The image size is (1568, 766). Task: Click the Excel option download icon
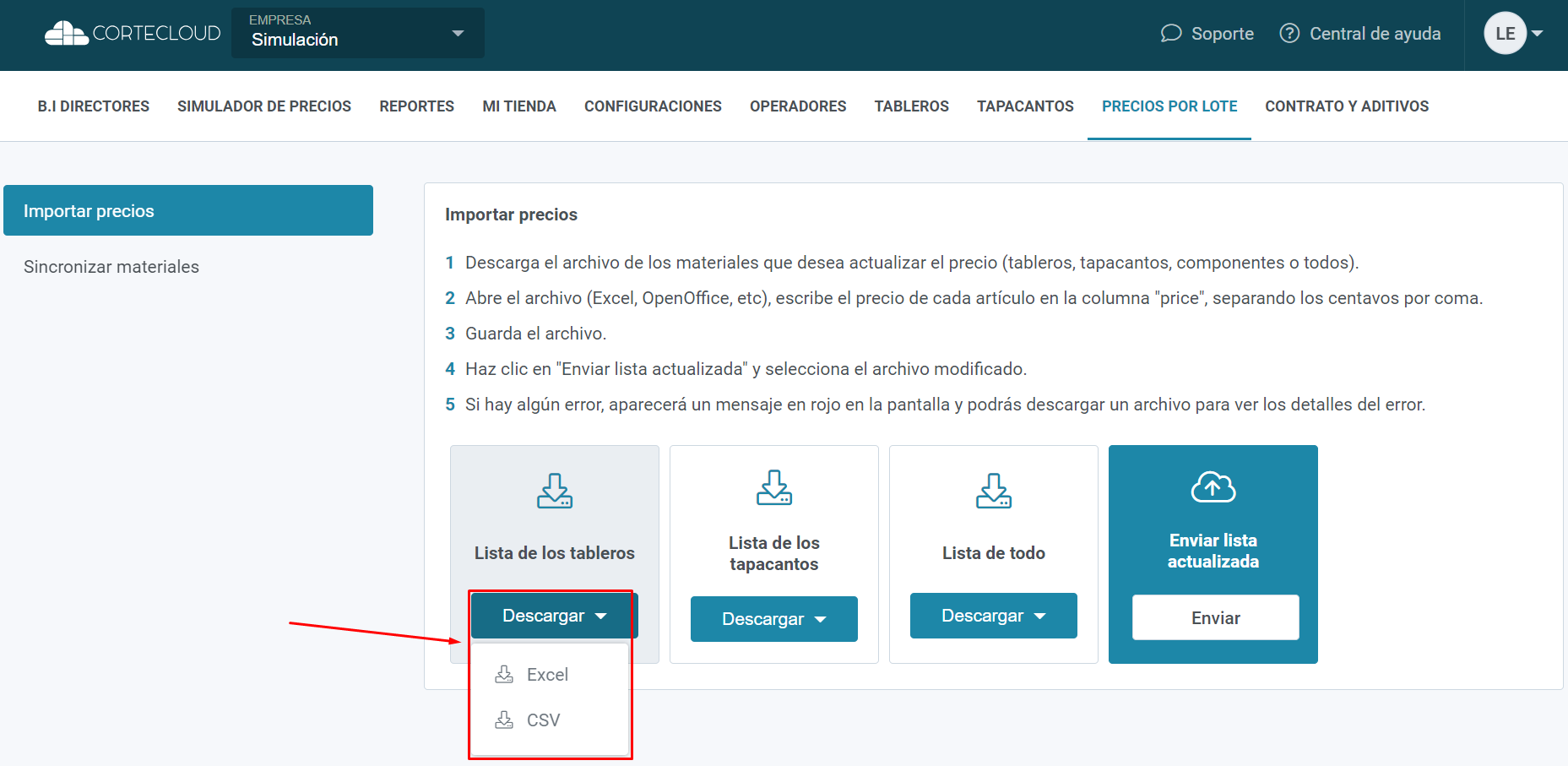tap(504, 674)
